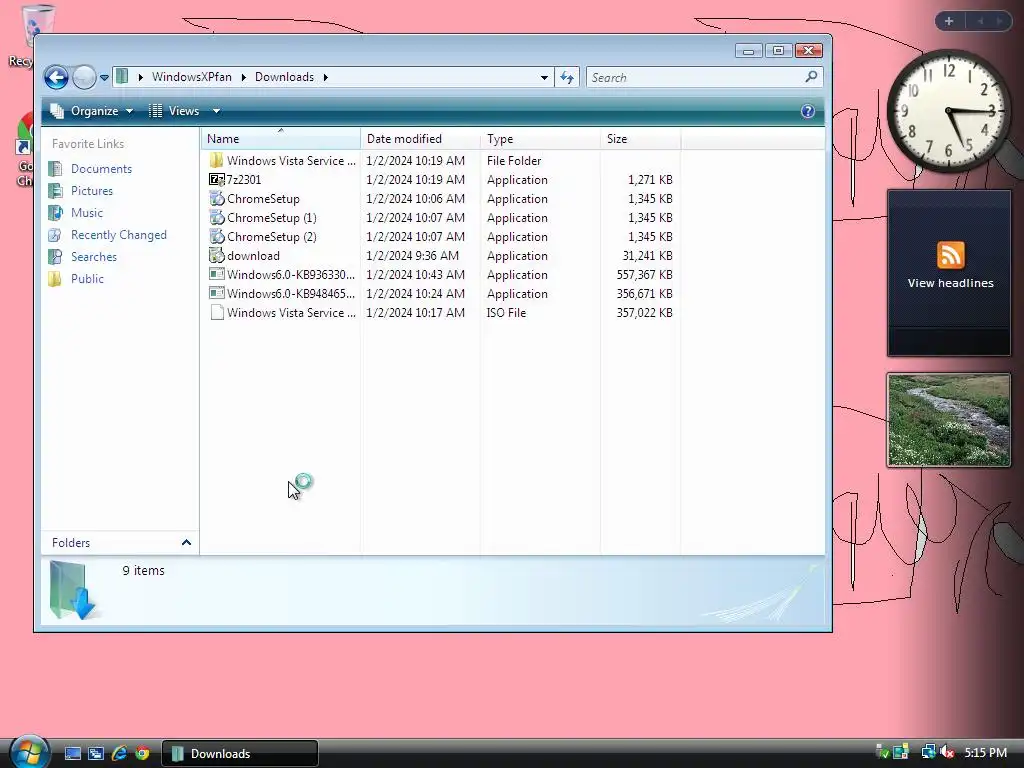Viewport: 1024px width, 768px height.
Task: Select the Windows Vista Service ISO file icon
Action: [x=216, y=313]
